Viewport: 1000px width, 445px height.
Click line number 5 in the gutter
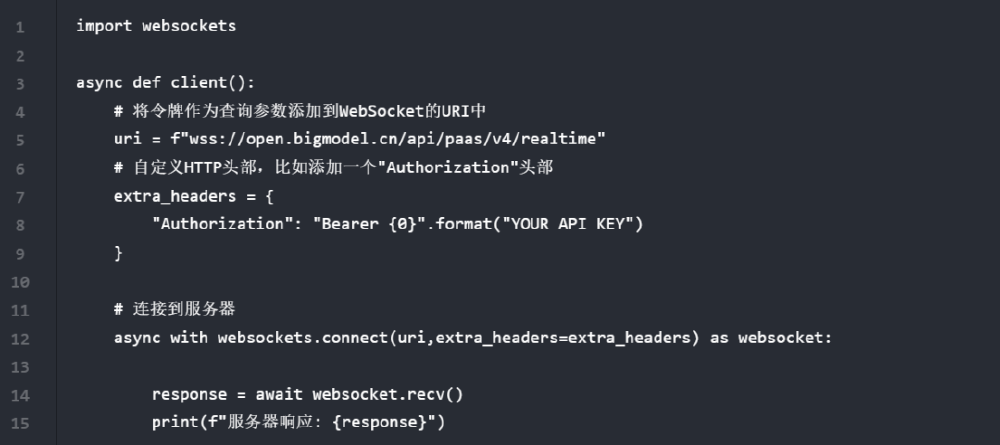pyautogui.click(x=19, y=139)
